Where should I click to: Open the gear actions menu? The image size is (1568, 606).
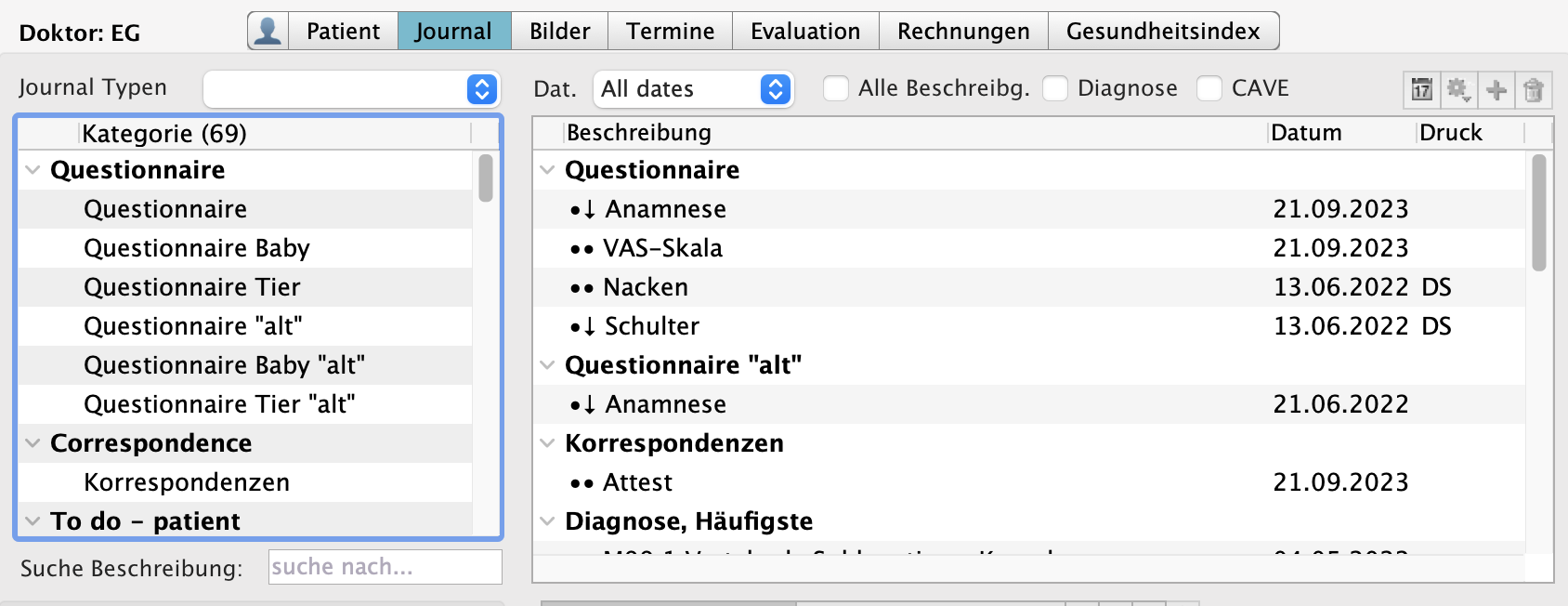1458,89
